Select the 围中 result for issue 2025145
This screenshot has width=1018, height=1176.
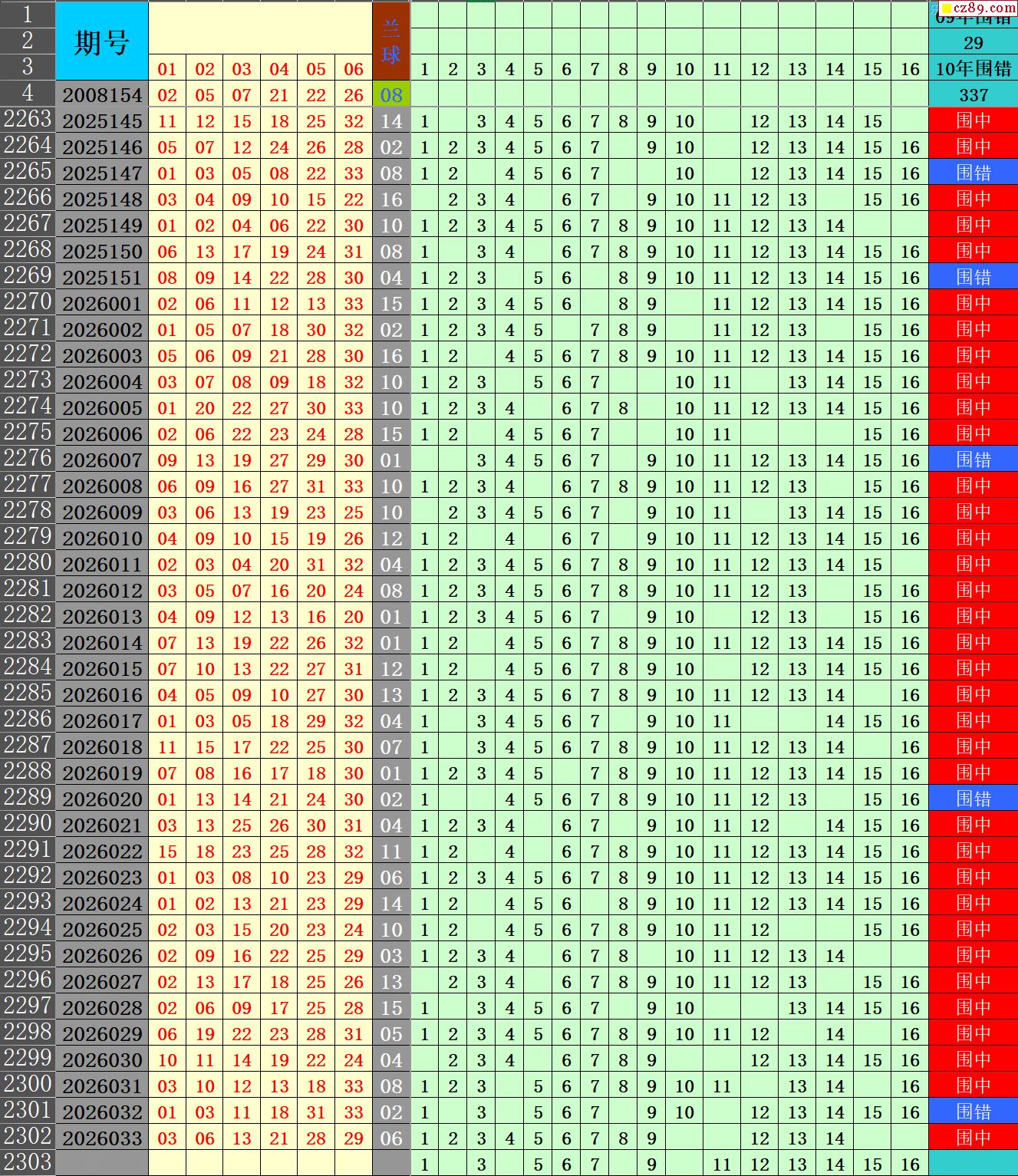pos(974,120)
